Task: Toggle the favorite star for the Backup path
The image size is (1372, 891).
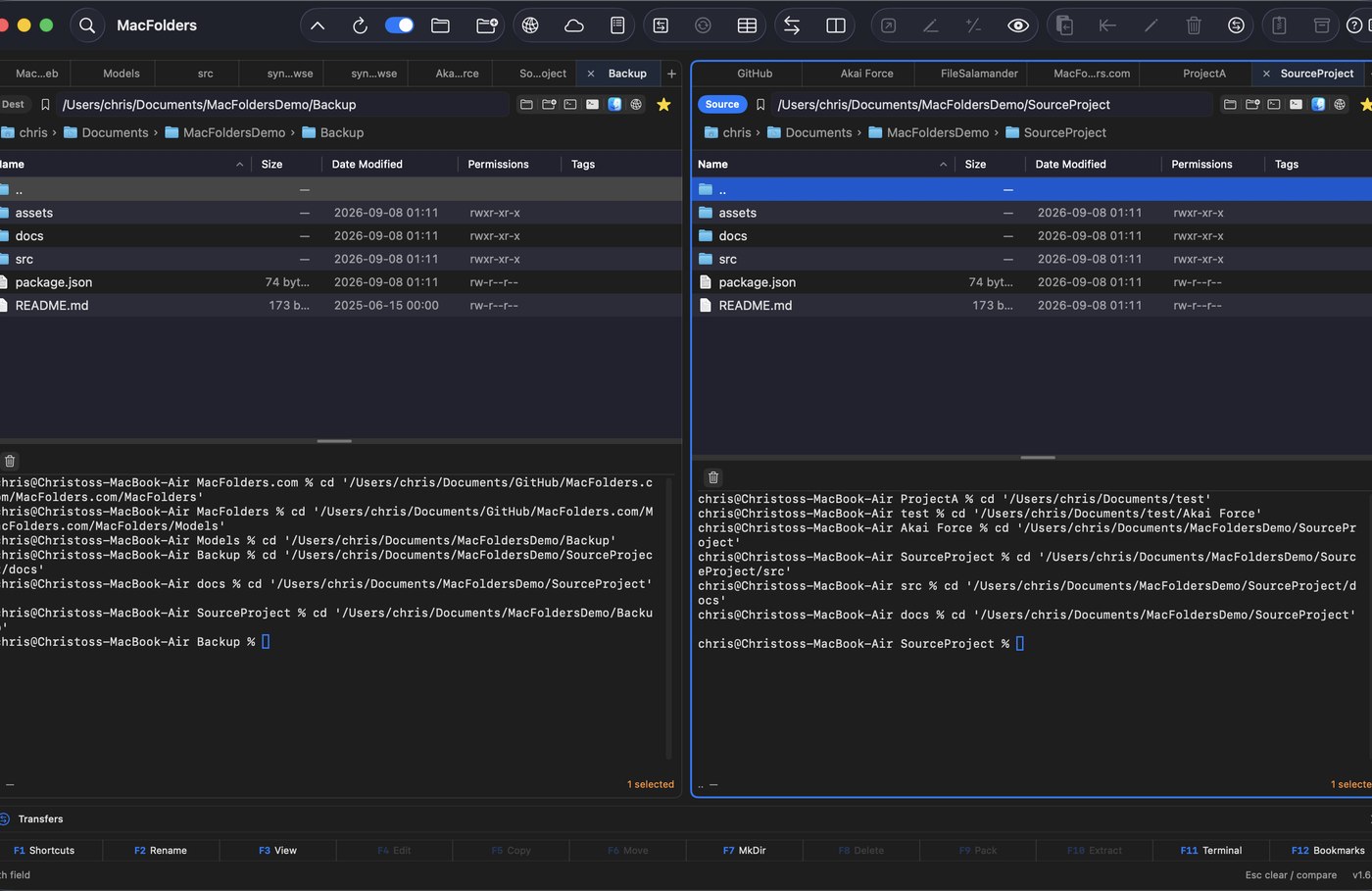Action: (x=663, y=104)
